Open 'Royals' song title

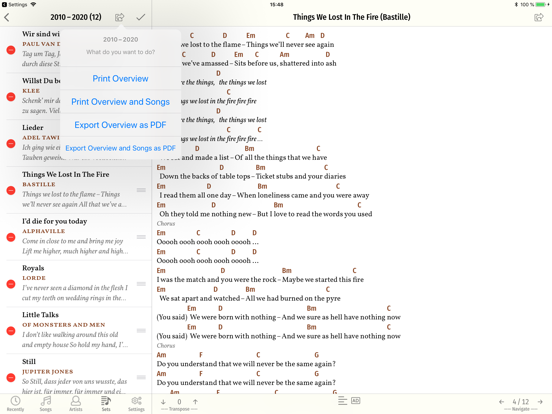coord(33,268)
